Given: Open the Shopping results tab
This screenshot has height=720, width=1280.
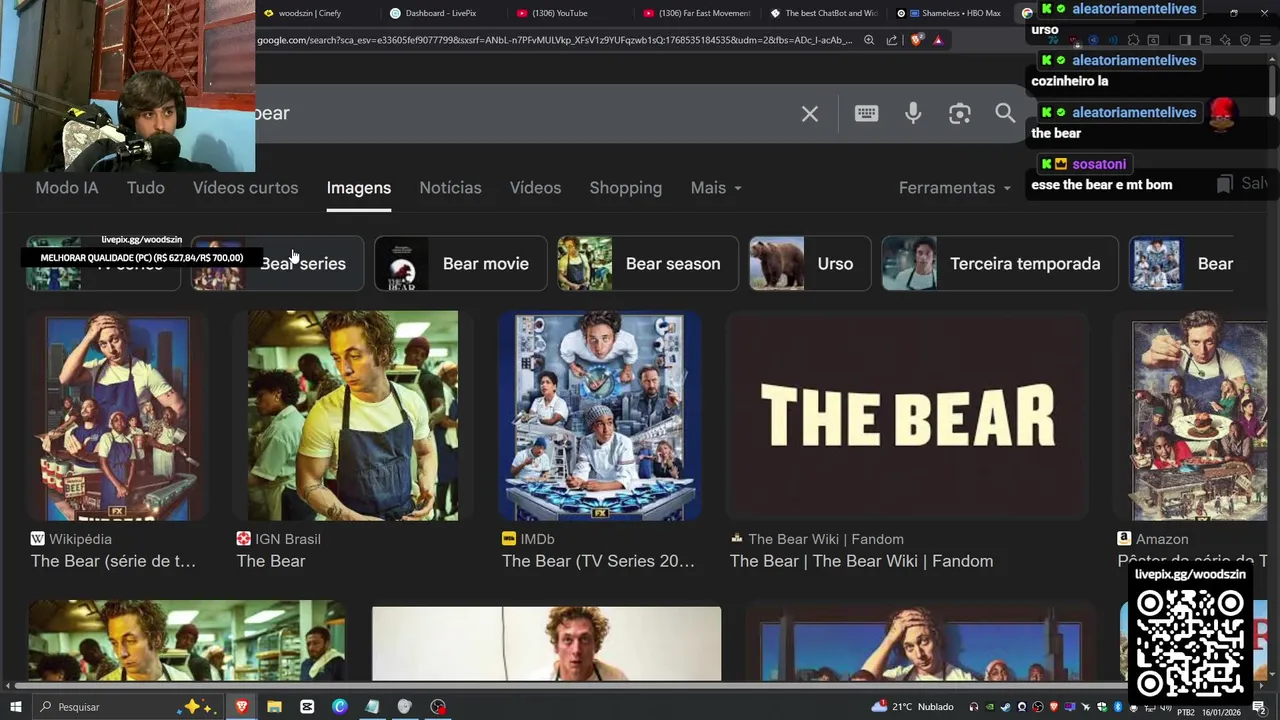Looking at the screenshot, I should click(x=626, y=188).
